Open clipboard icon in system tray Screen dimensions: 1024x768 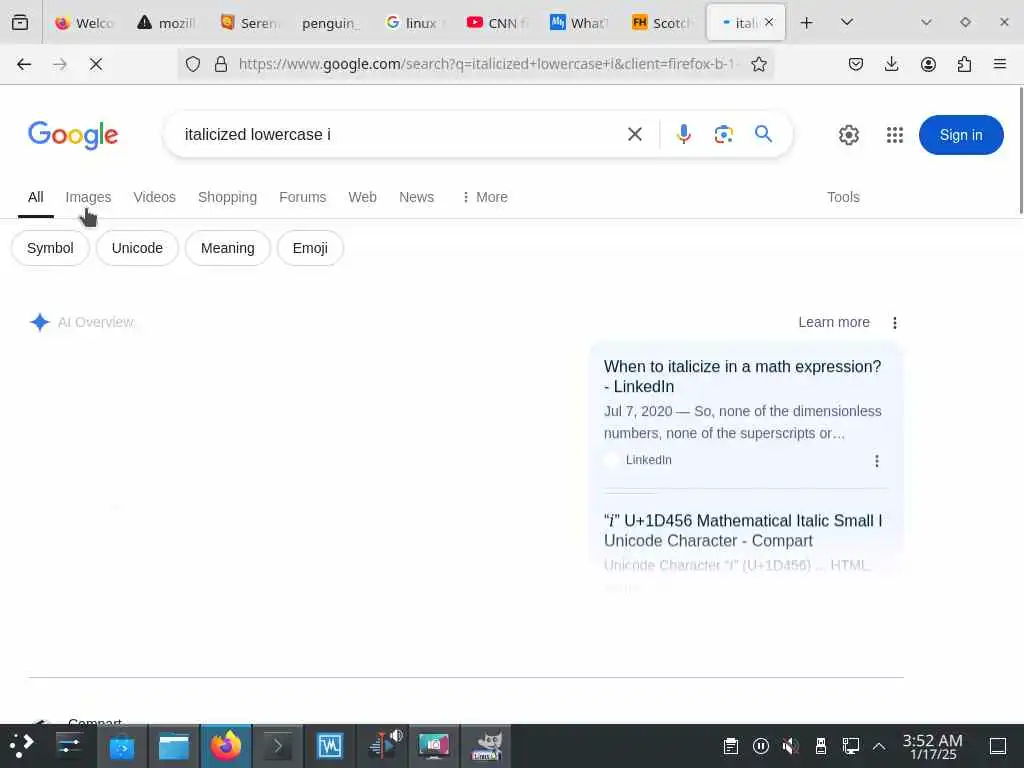[731, 746]
